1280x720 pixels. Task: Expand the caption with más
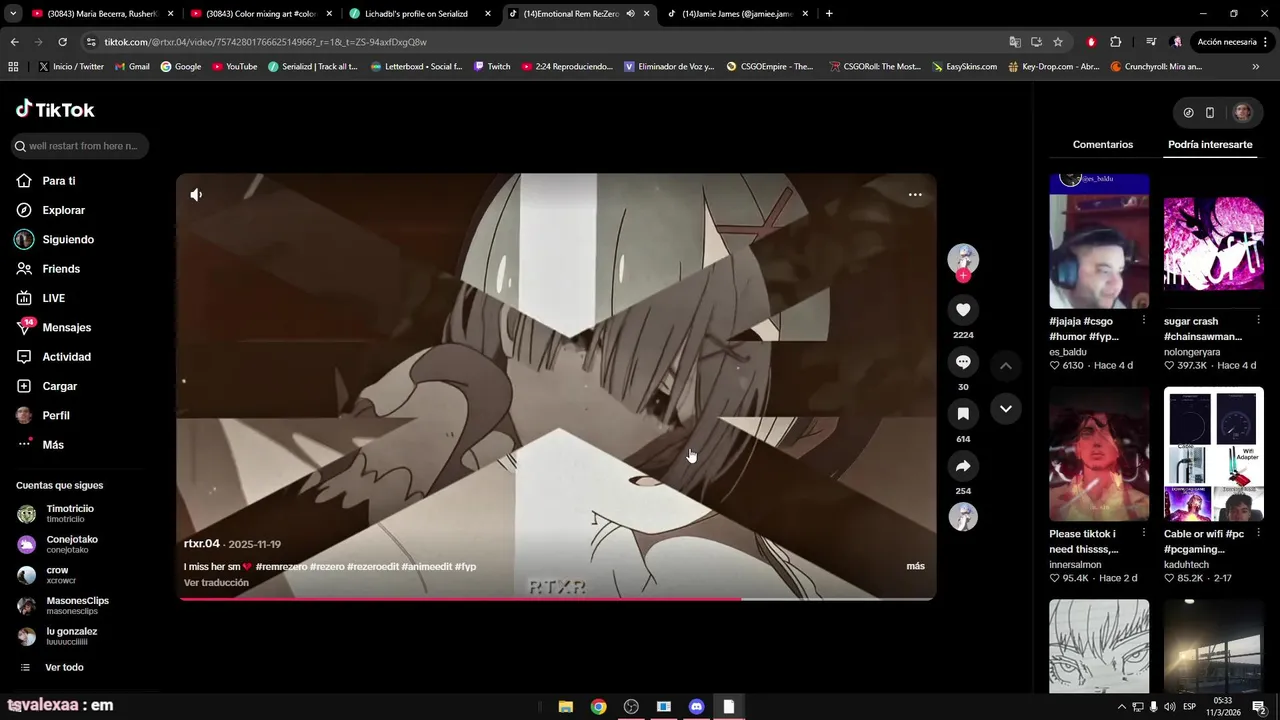tap(915, 566)
